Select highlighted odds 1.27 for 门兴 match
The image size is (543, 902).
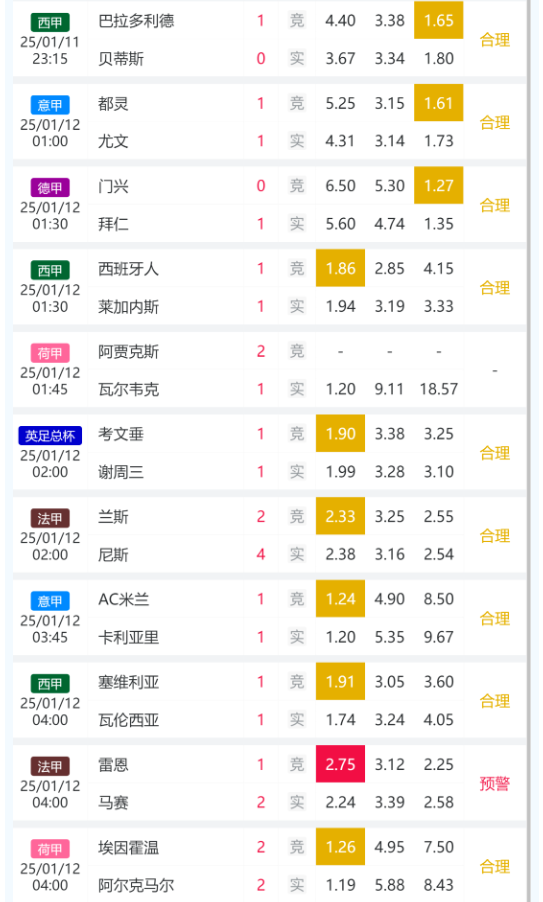click(x=438, y=186)
